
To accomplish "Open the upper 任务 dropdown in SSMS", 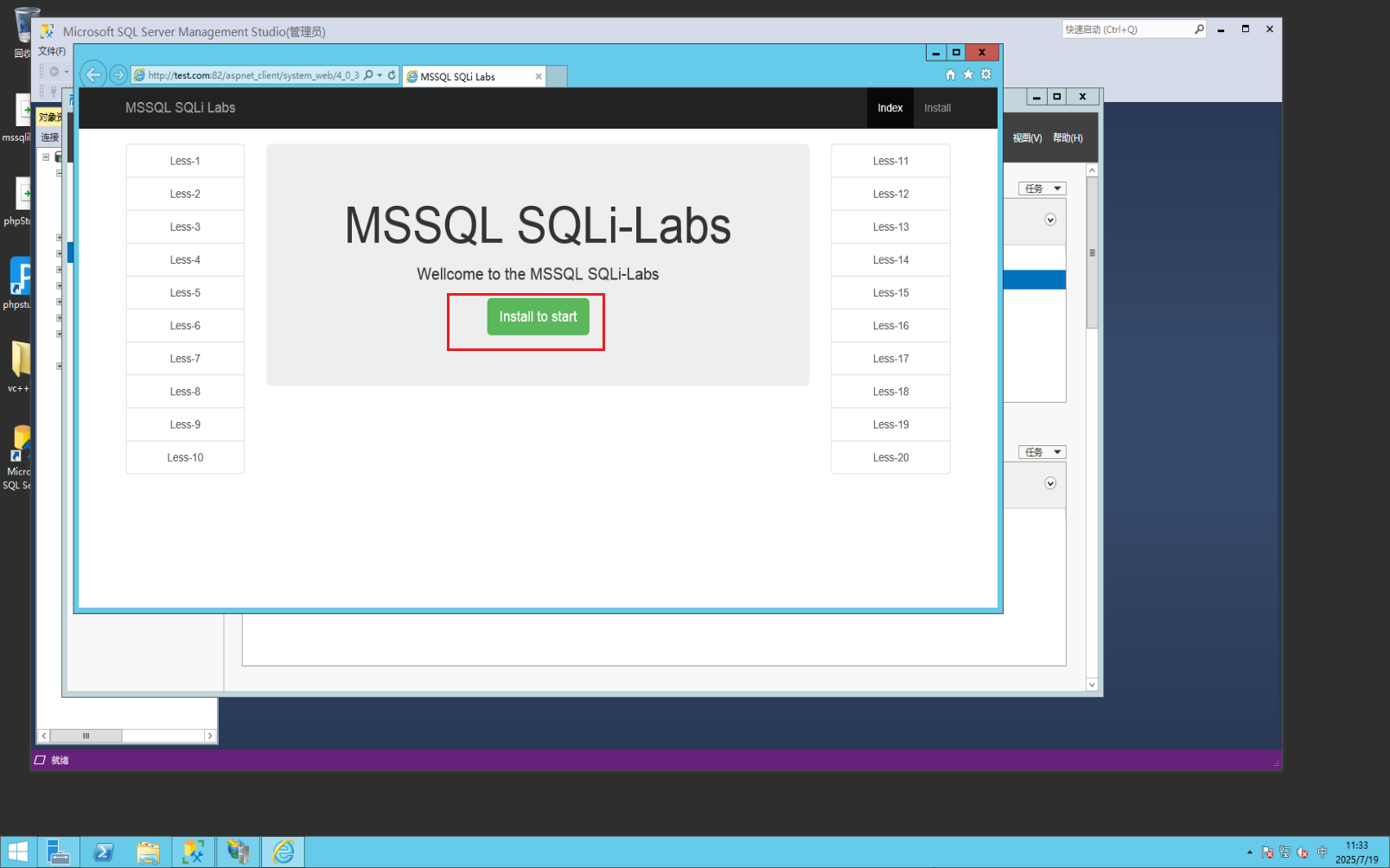I will click(1042, 188).
